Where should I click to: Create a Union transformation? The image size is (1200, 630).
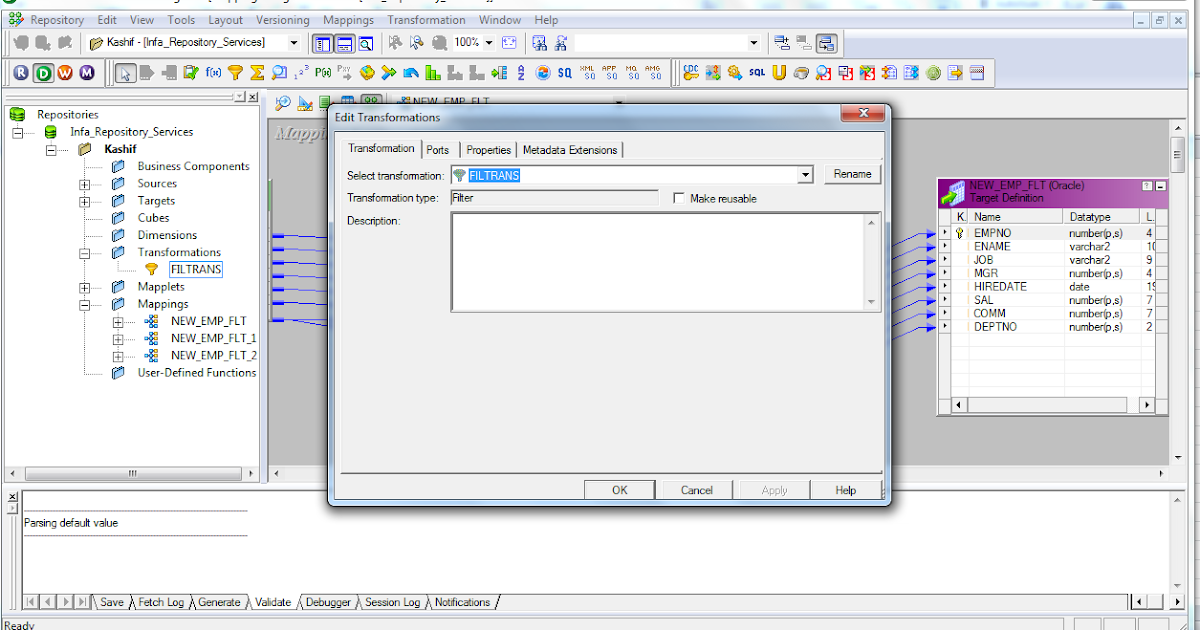click(x=777, y=72)
